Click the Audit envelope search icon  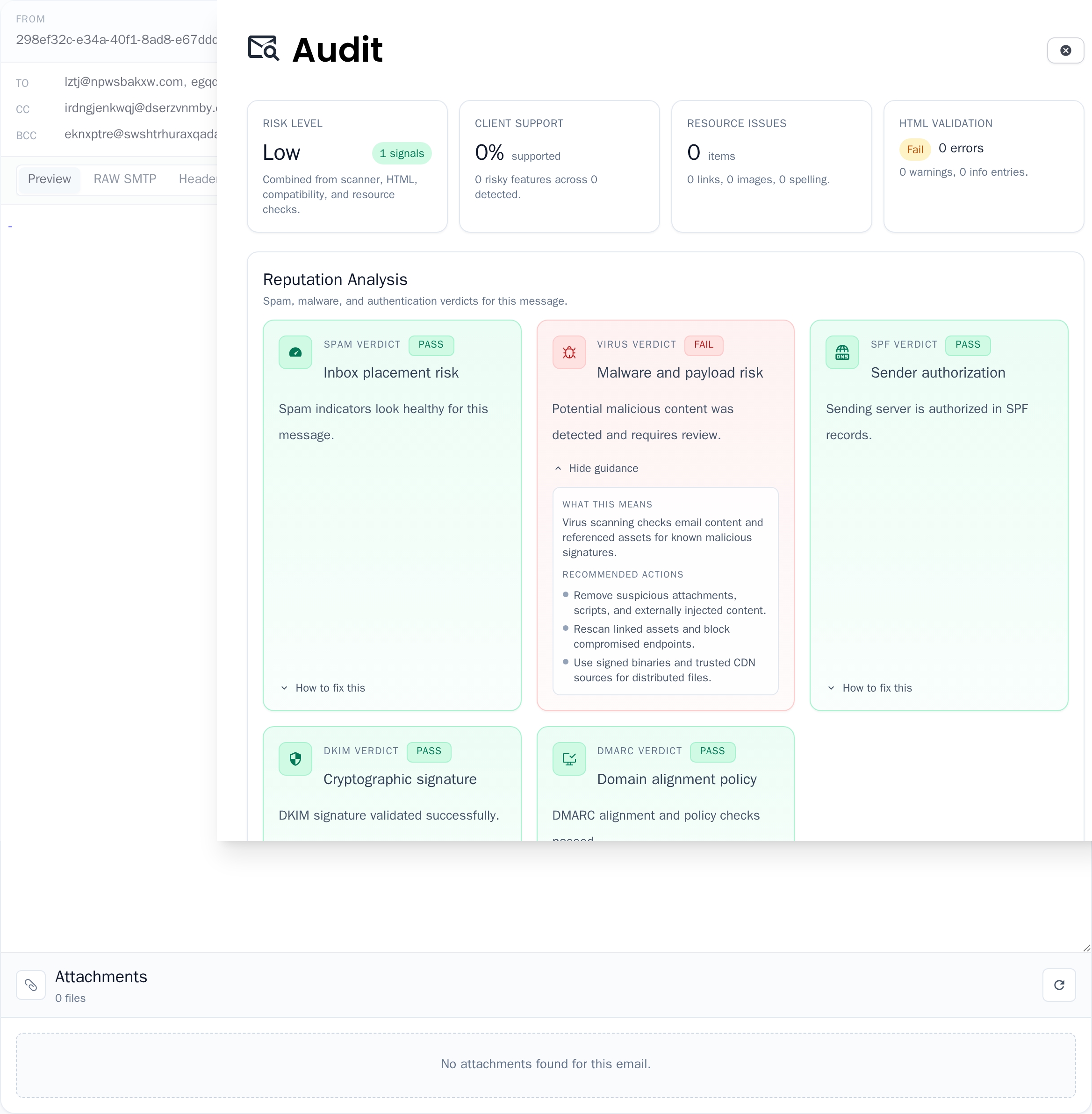tap(263, 48)
